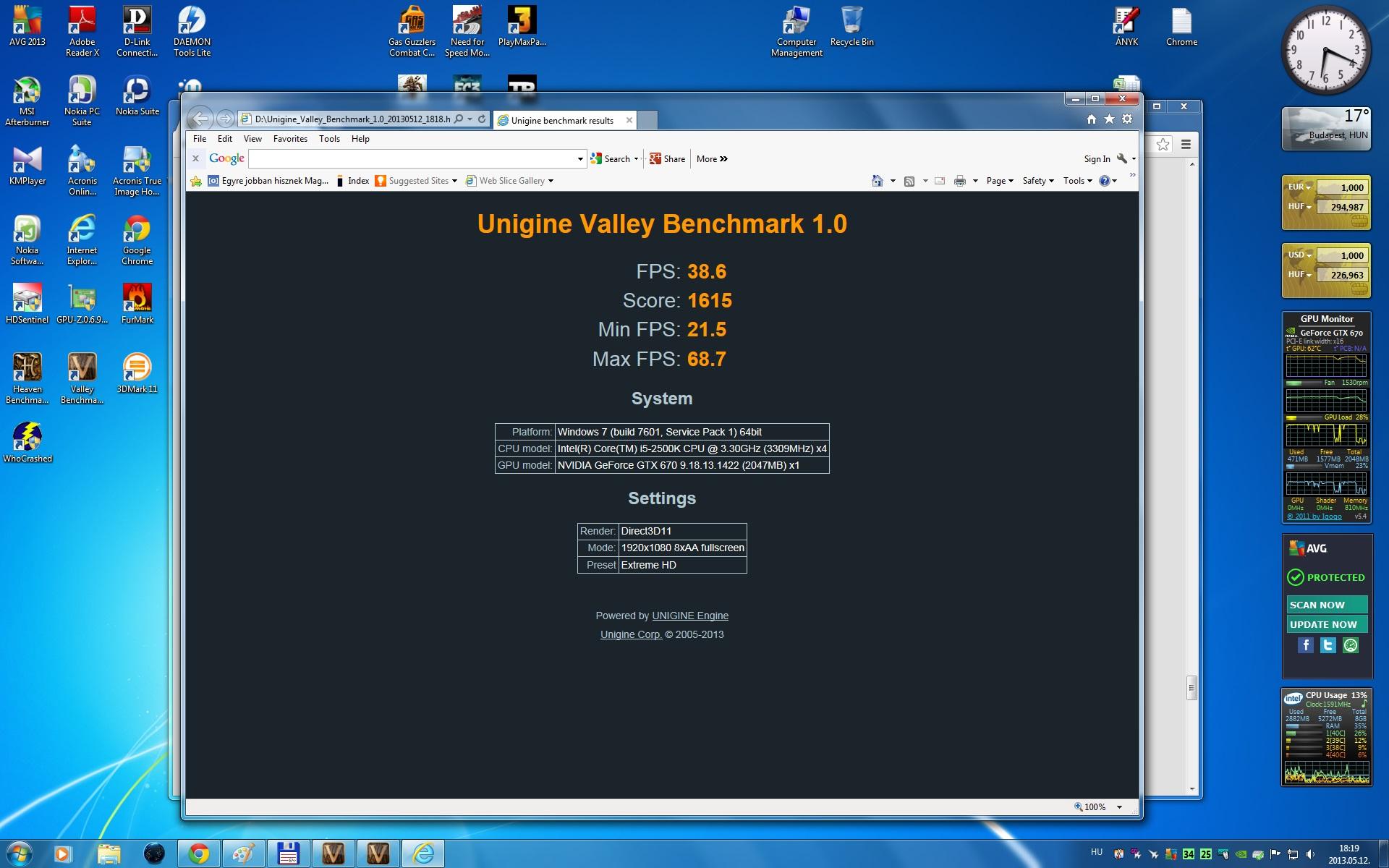Open Google Chrome from the taskbar
The height and width of the screenshot is (868, 1389).
[198, 854]
